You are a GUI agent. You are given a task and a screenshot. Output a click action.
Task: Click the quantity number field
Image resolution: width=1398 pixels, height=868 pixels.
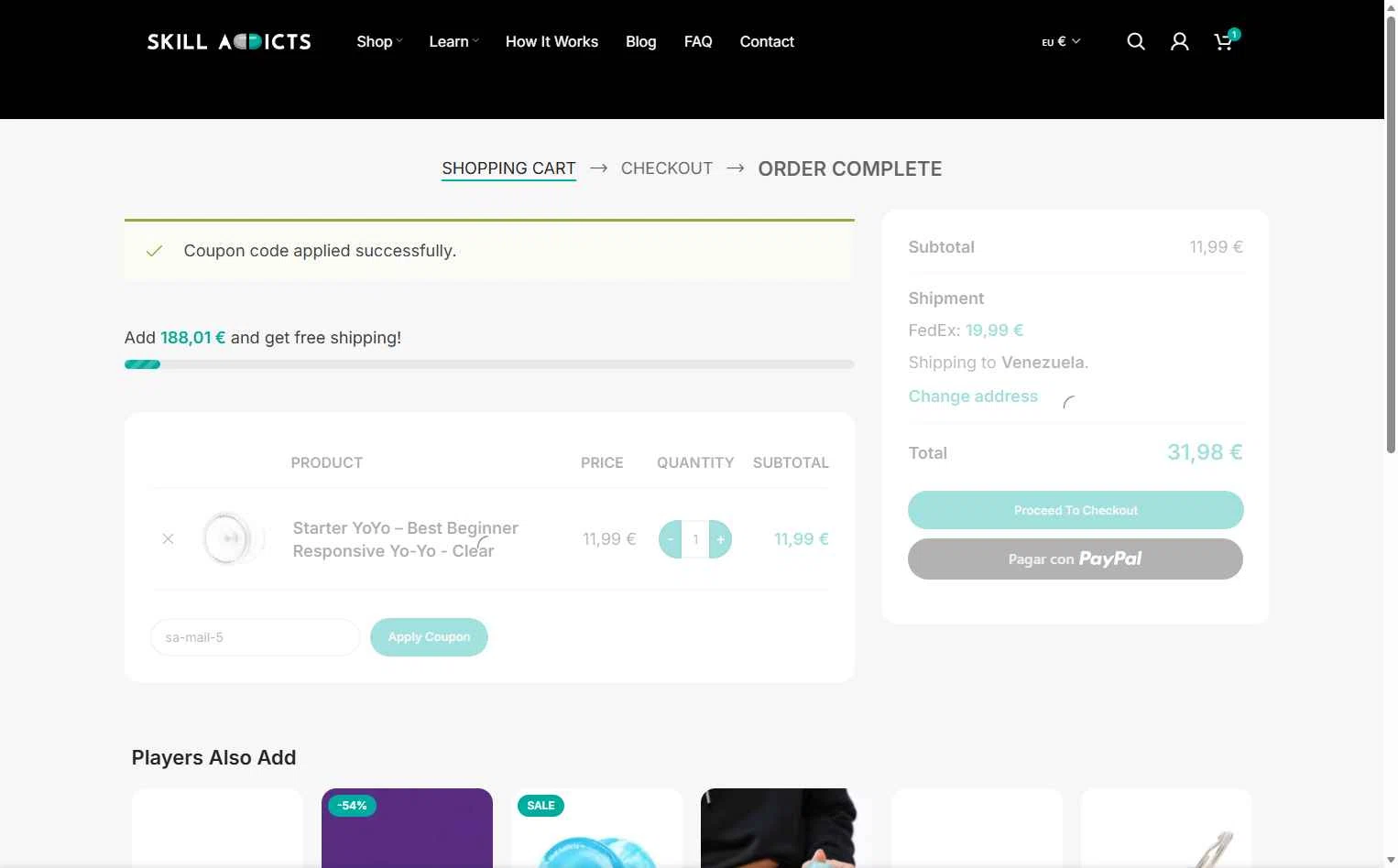pyautogui.click(x=695, y=539)
